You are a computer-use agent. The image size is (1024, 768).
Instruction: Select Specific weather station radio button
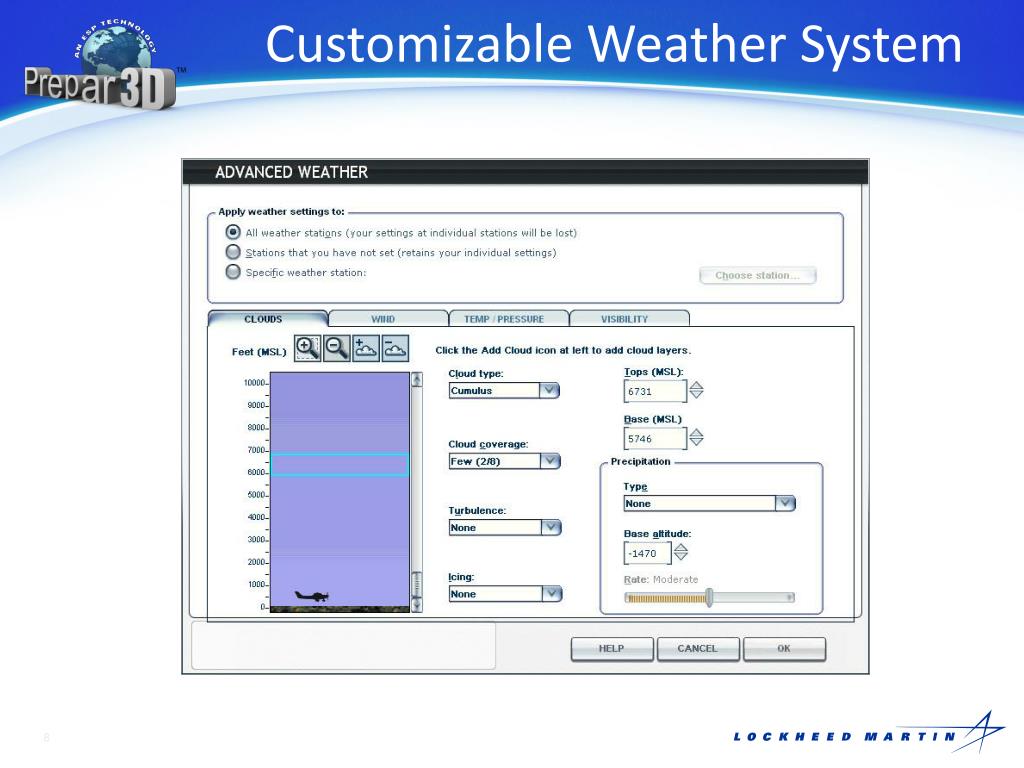click(x=233, y=271)
